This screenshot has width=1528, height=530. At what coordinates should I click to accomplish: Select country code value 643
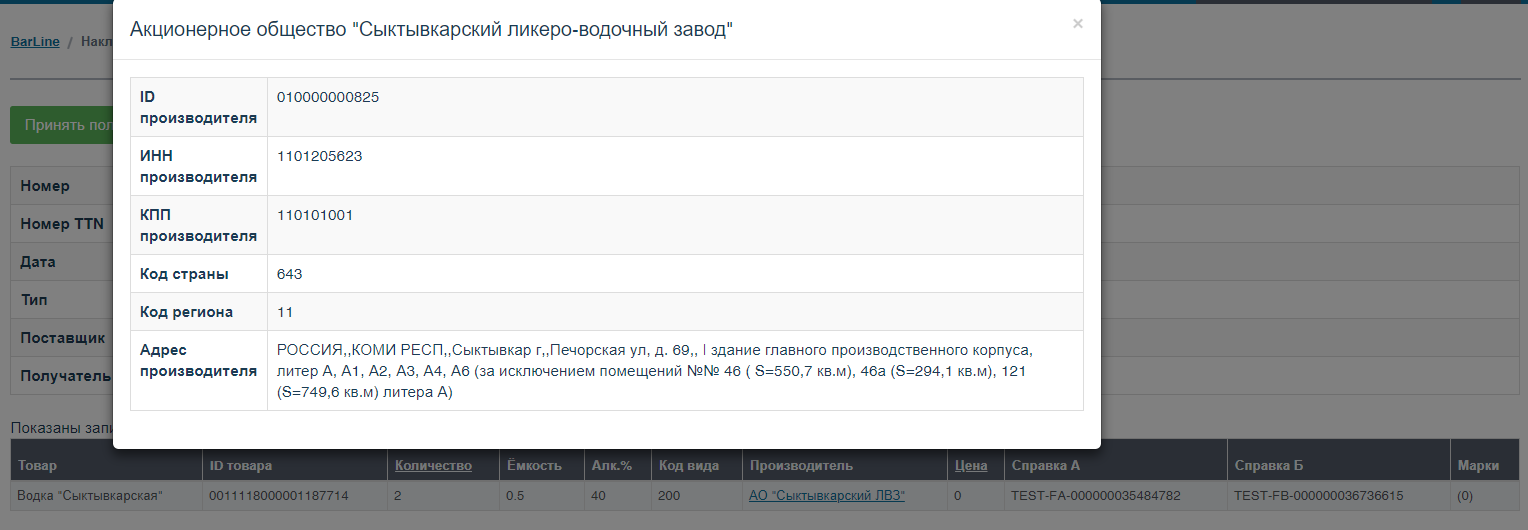click(290, 274)
